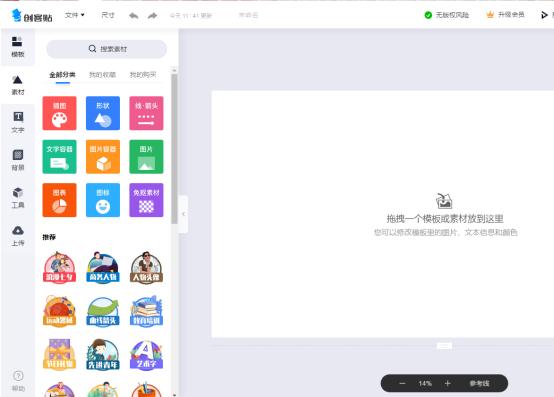Open the 素材 materials sidebar panel

click(x=18, y=85)
